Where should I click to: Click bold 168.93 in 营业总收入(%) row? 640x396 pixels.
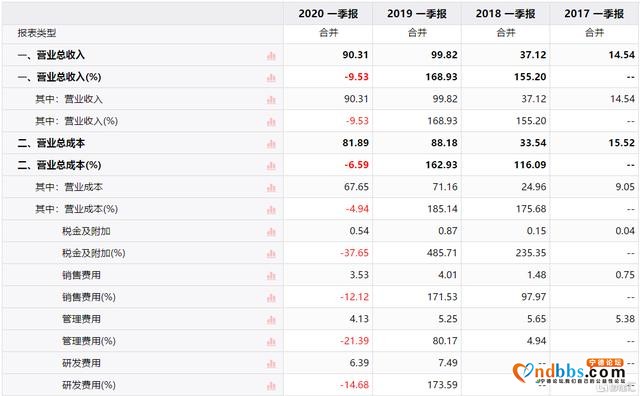pos(441,77)
